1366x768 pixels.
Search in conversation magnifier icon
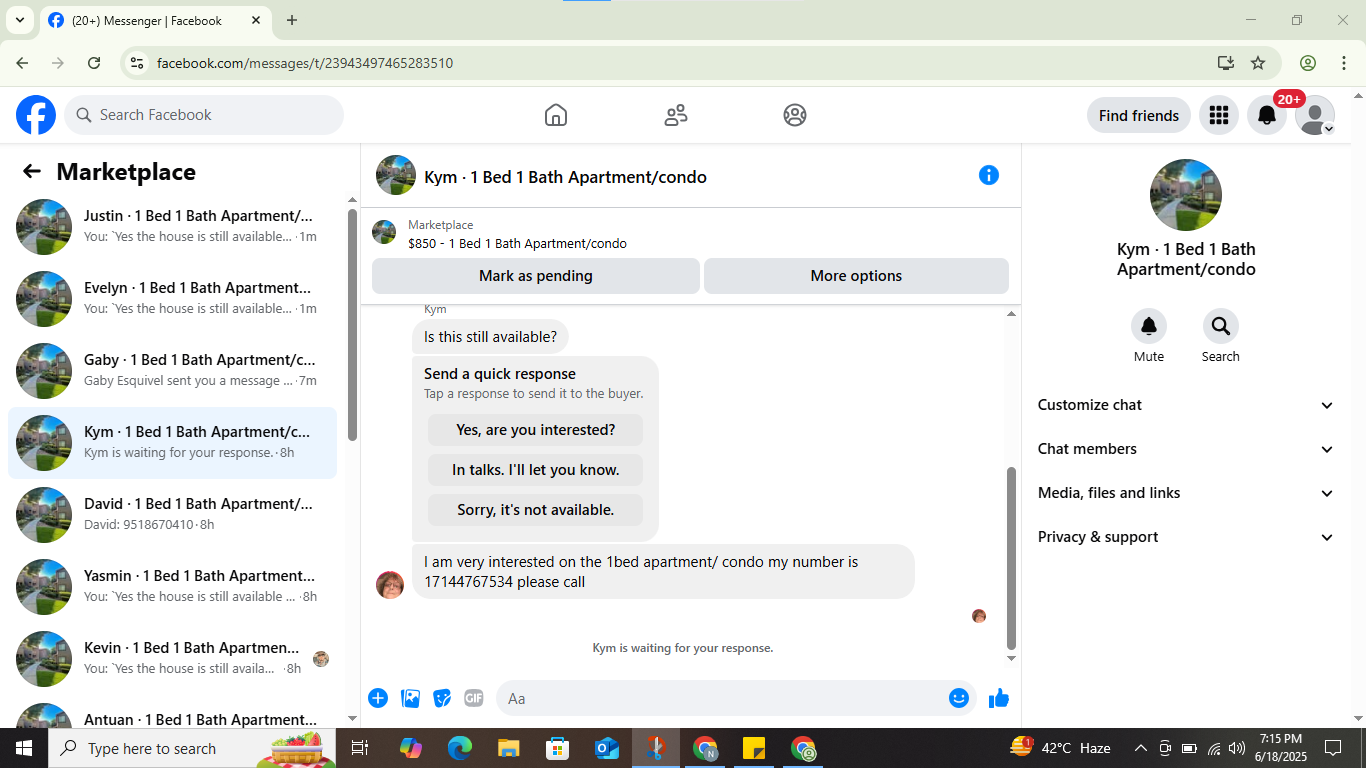[x=1221, y=326]
